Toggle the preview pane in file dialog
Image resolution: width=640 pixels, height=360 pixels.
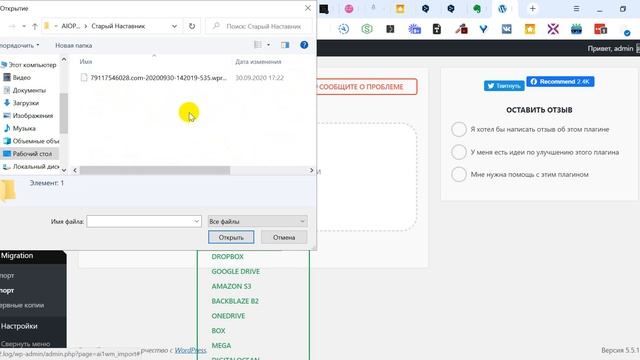tap(285, 45)
